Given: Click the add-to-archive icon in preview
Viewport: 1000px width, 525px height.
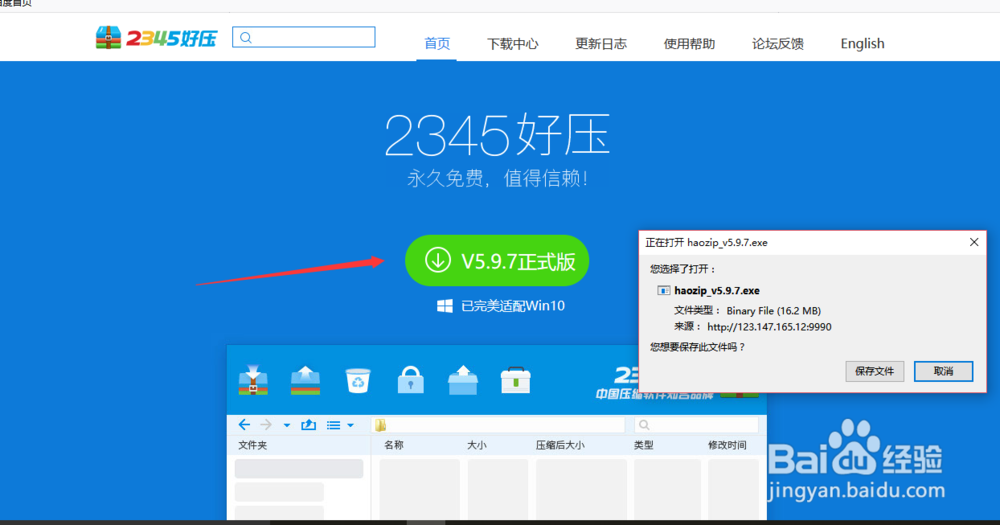Looking at the screenshot, I should (x=253, y=380).
